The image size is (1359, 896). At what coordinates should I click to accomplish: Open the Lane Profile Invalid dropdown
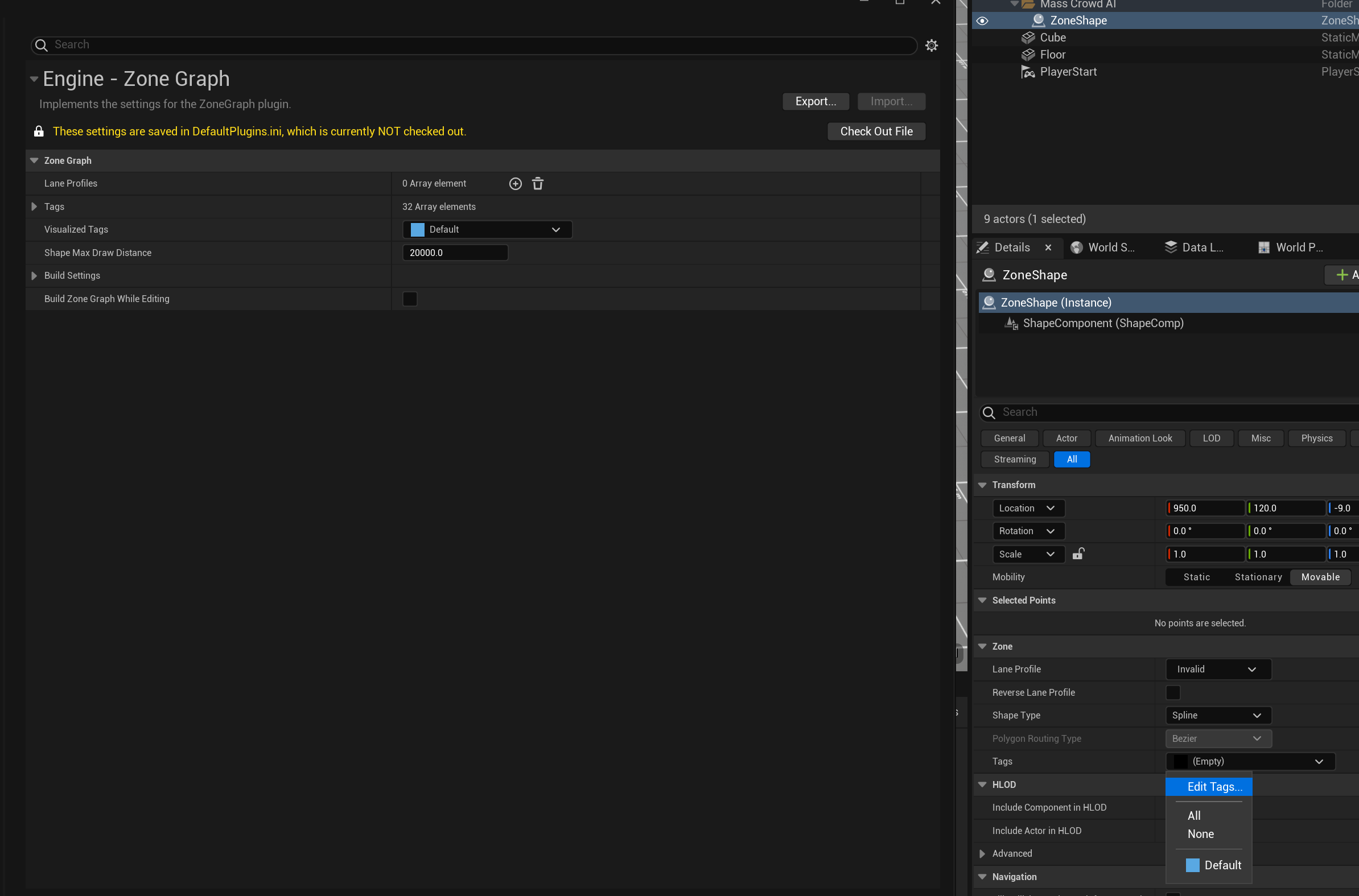pos(1218,669)
